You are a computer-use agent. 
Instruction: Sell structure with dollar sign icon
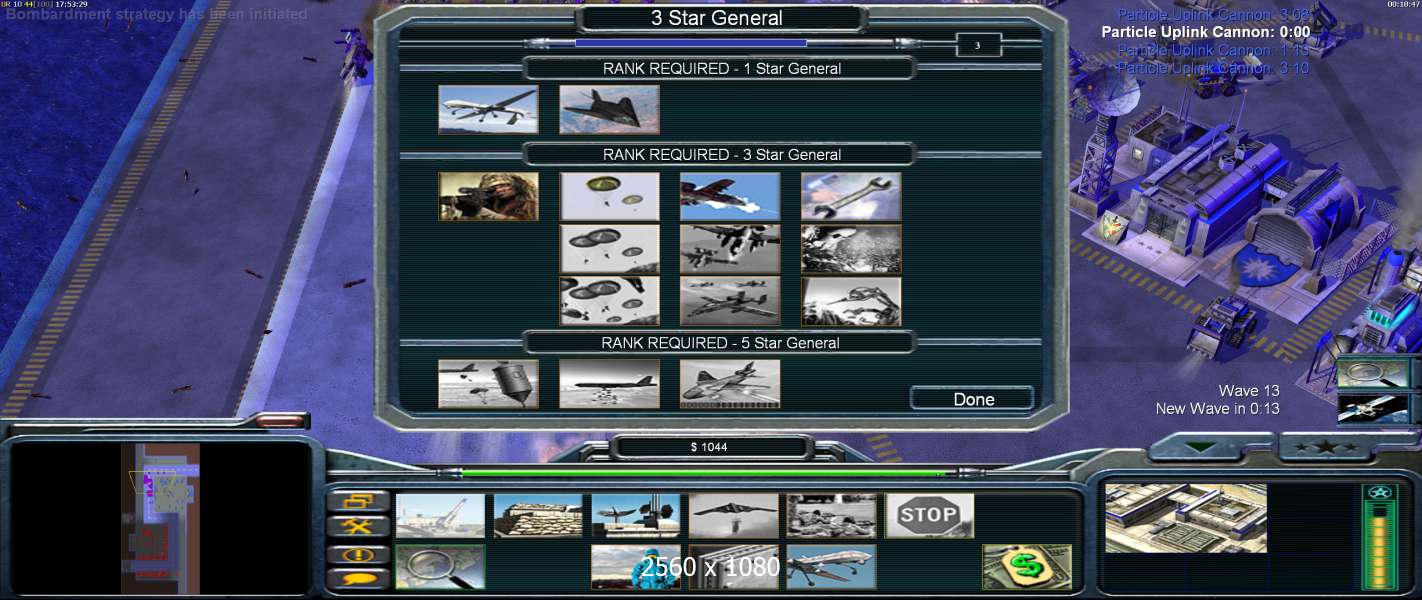1027,567
